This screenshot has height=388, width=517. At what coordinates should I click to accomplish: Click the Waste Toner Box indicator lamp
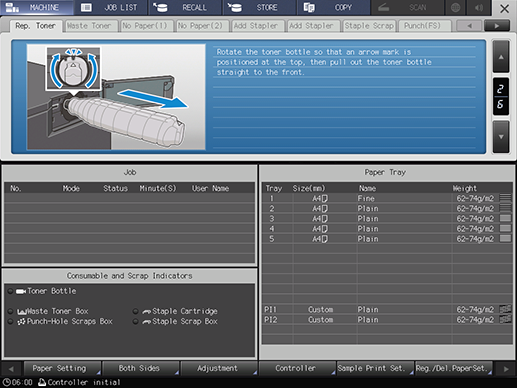click(x=10, y=311)
